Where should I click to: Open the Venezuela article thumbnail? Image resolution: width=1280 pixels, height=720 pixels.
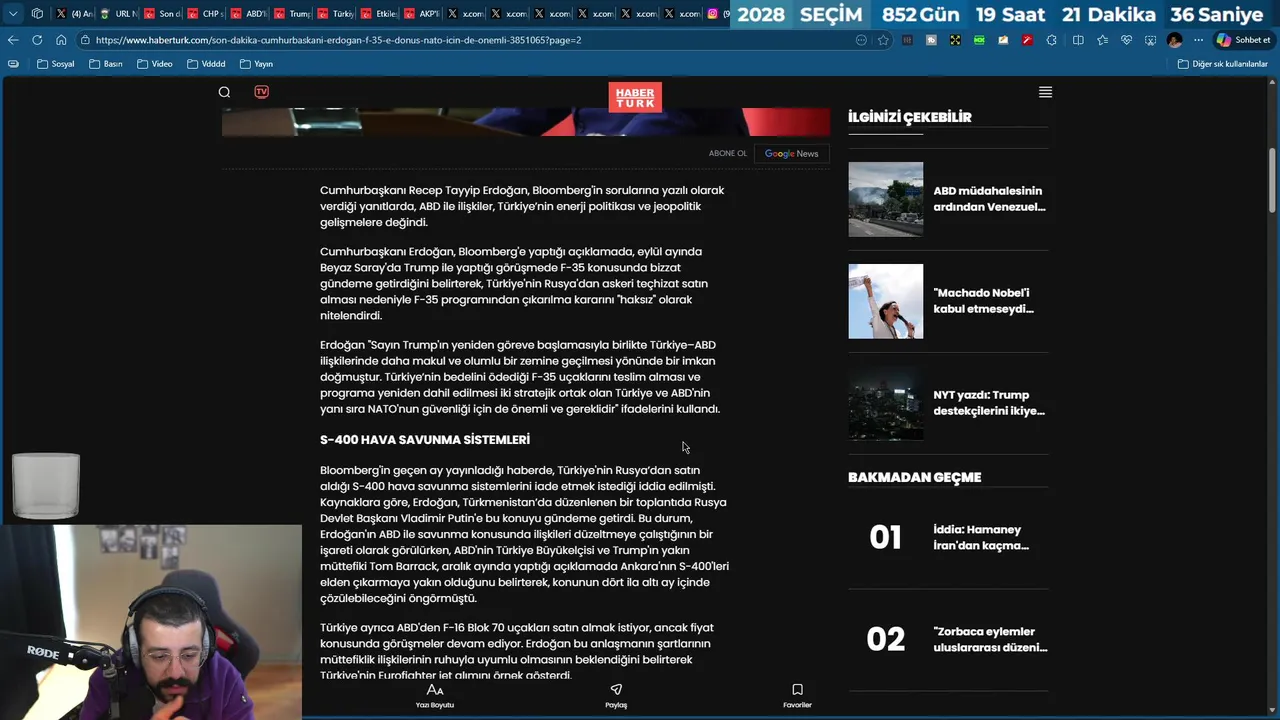pyautogui.click(x=886, y=199)
